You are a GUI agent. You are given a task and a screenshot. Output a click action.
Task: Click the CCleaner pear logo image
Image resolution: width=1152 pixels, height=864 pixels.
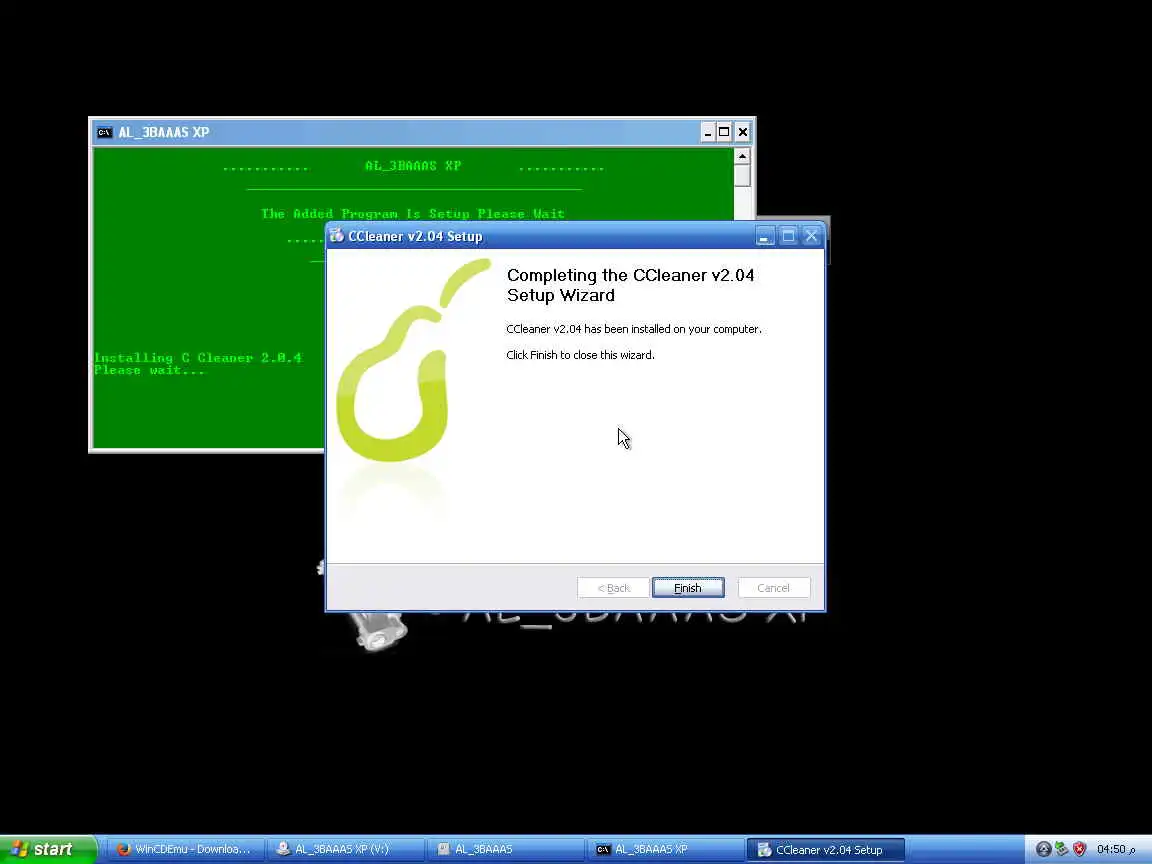point(414,360)
